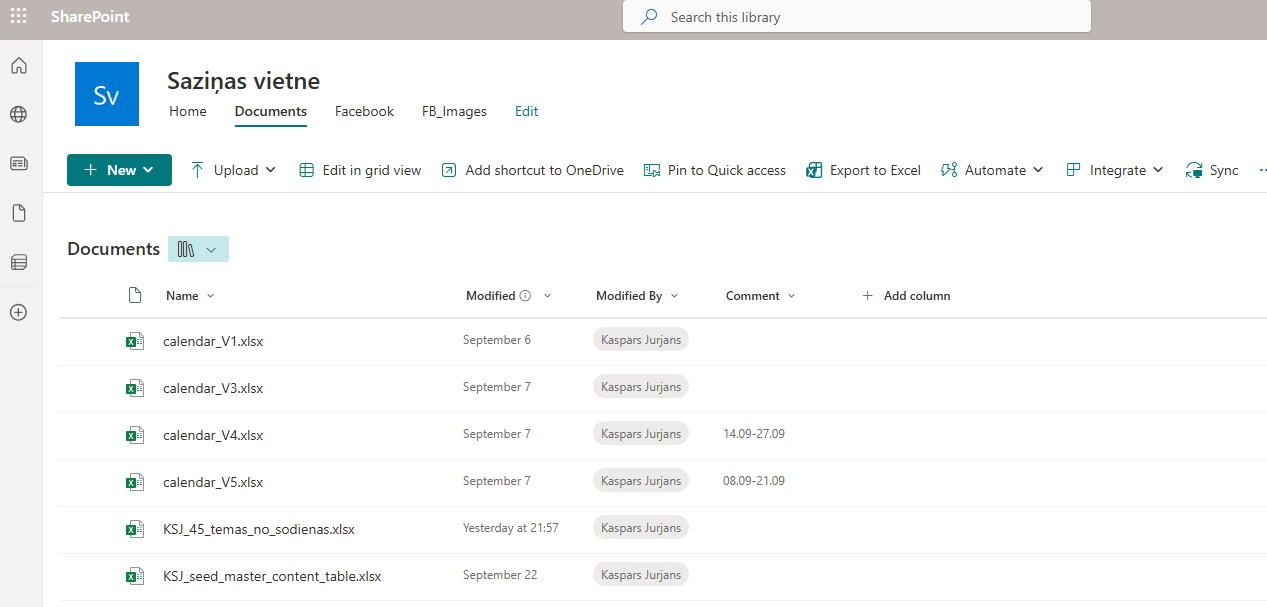Click the Add shortcut to OneDrive icon

click(x=449, y=170)
